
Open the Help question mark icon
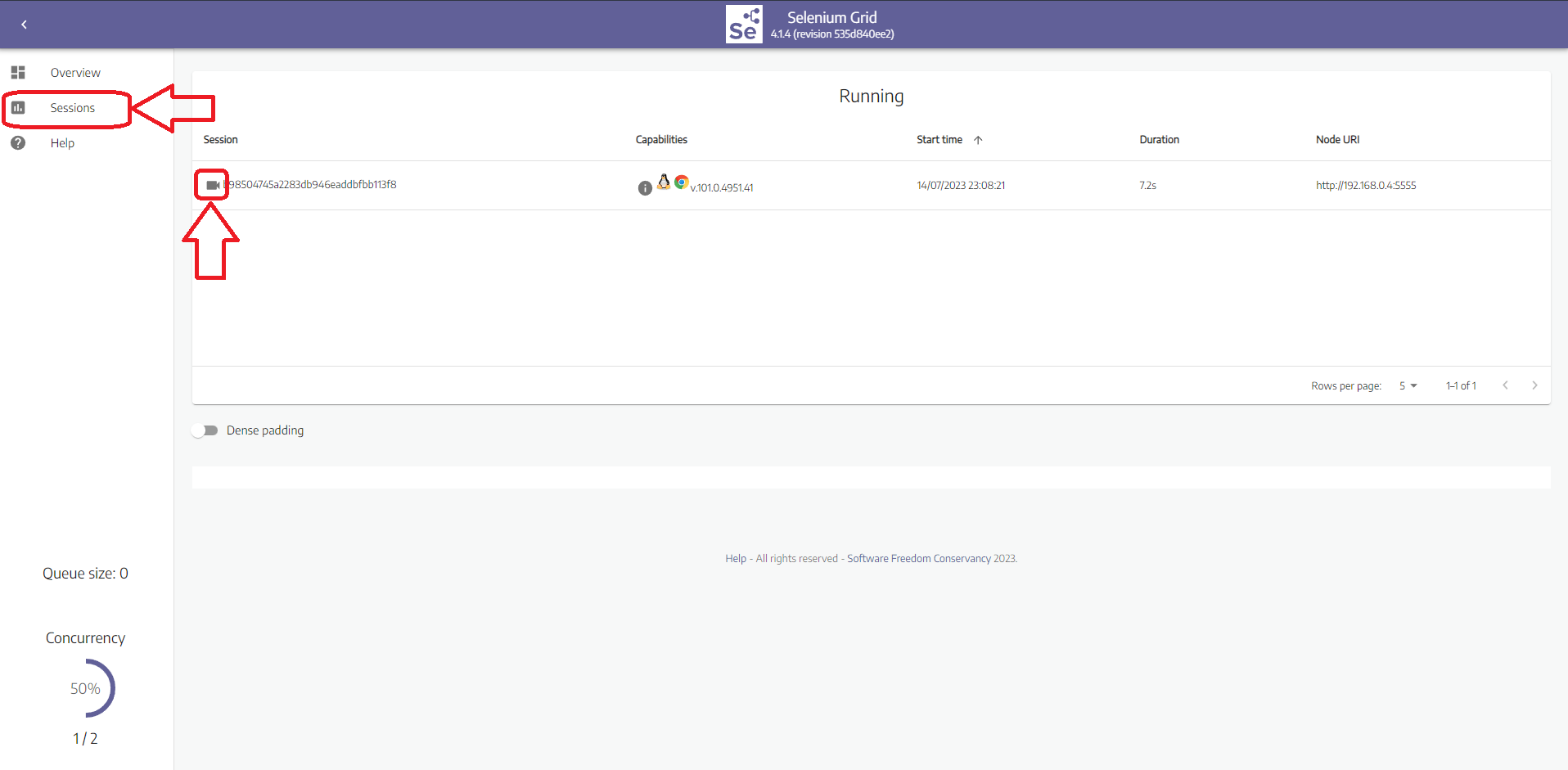coord(18,142)
